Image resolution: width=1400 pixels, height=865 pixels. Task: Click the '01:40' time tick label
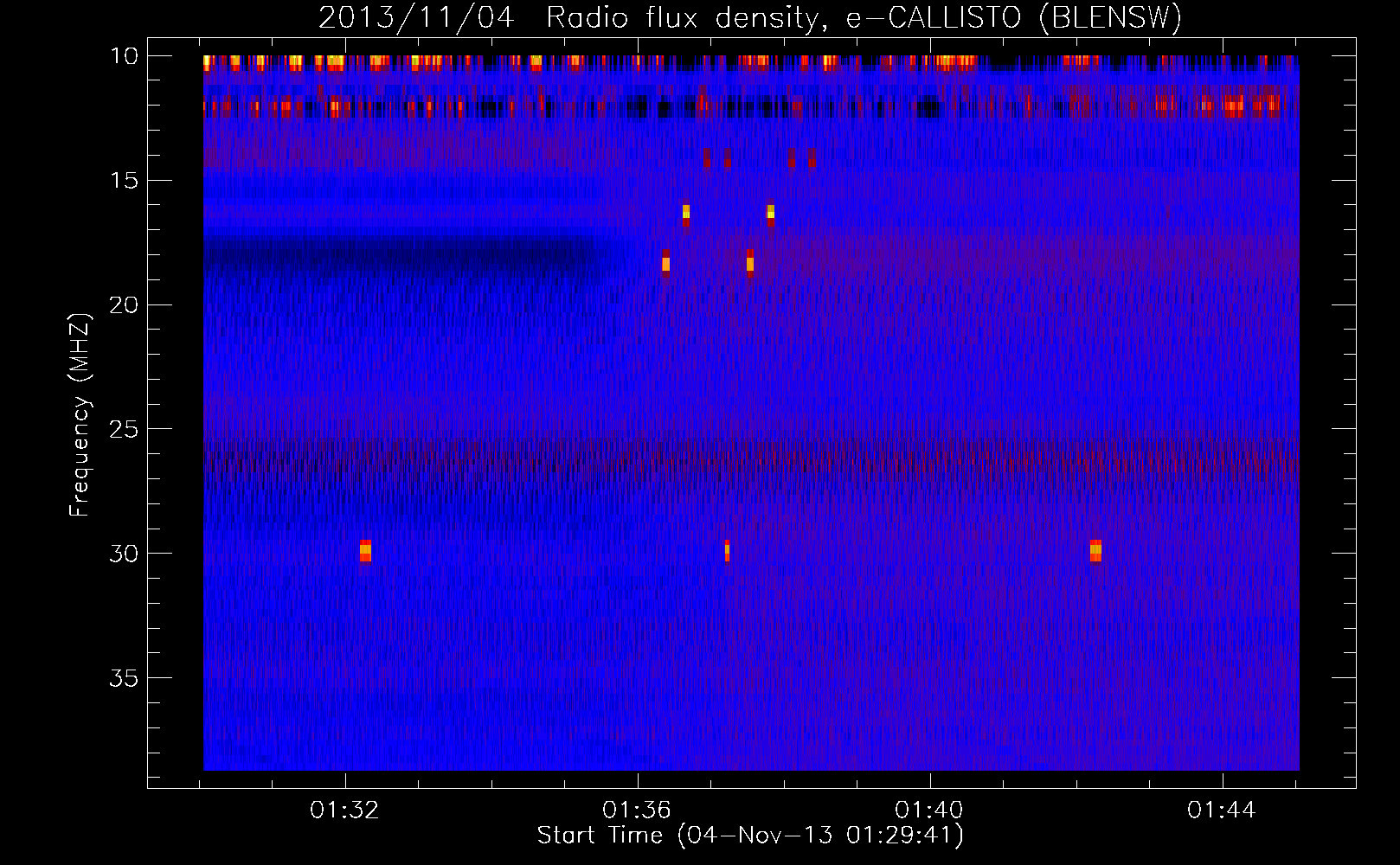tap(929, 811)
